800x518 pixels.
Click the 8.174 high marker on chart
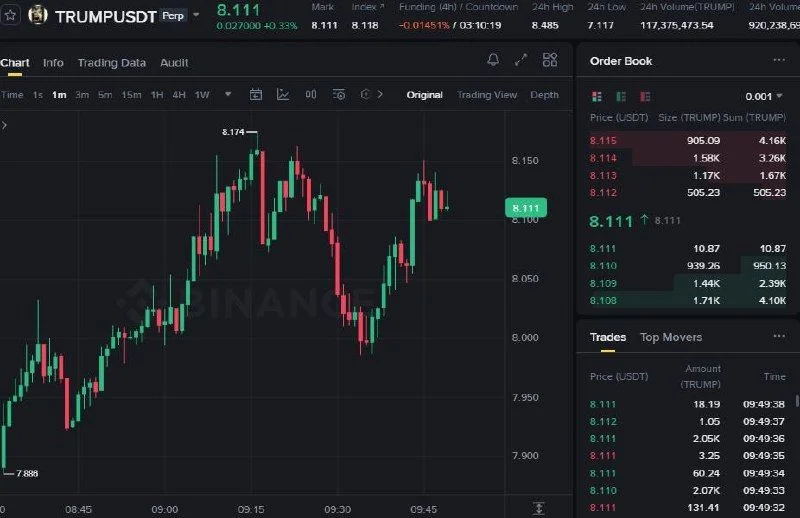(233, 132)
